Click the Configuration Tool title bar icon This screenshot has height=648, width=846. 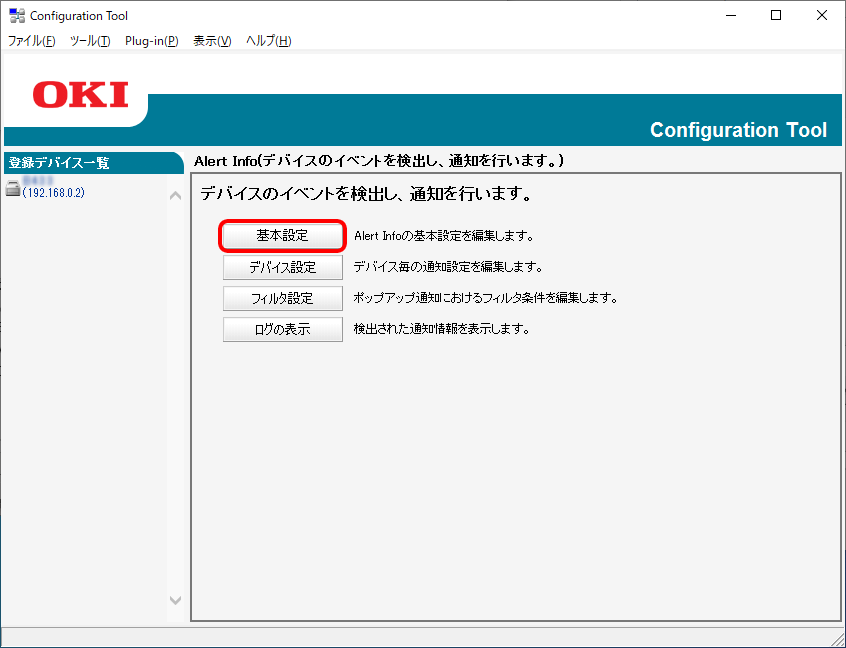[17, 16]
